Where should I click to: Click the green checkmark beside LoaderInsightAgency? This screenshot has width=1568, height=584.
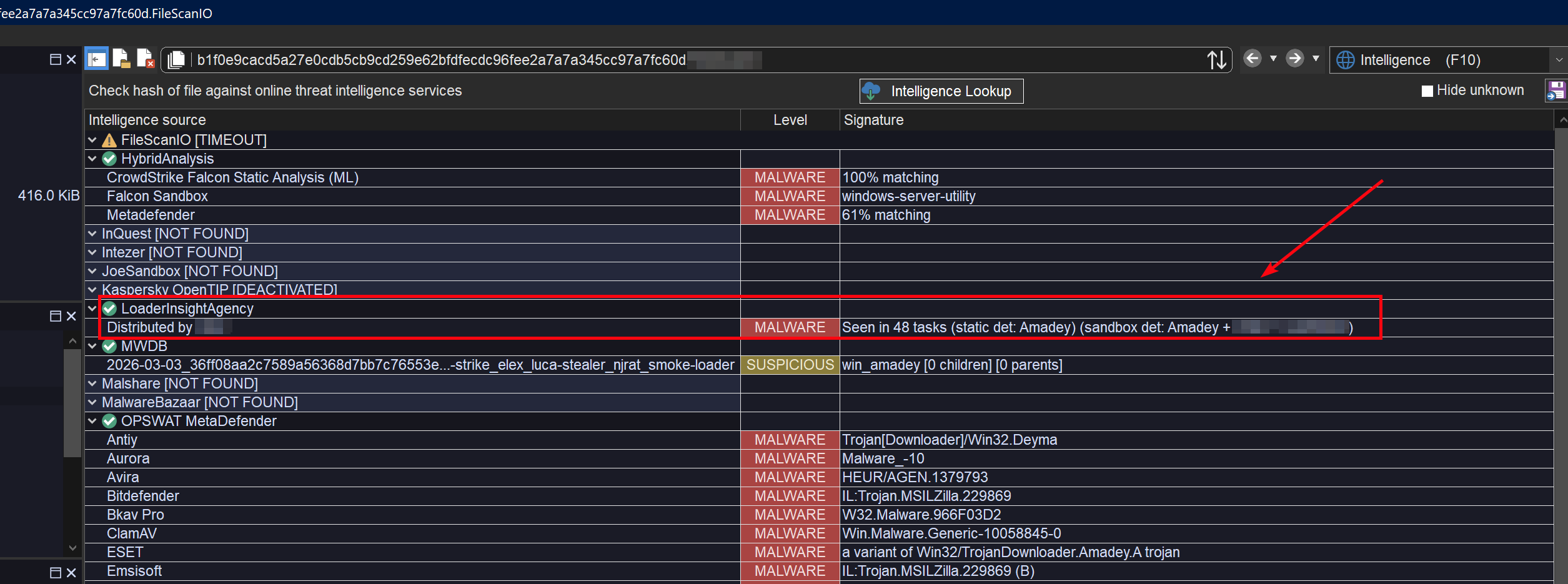[109, 308]
